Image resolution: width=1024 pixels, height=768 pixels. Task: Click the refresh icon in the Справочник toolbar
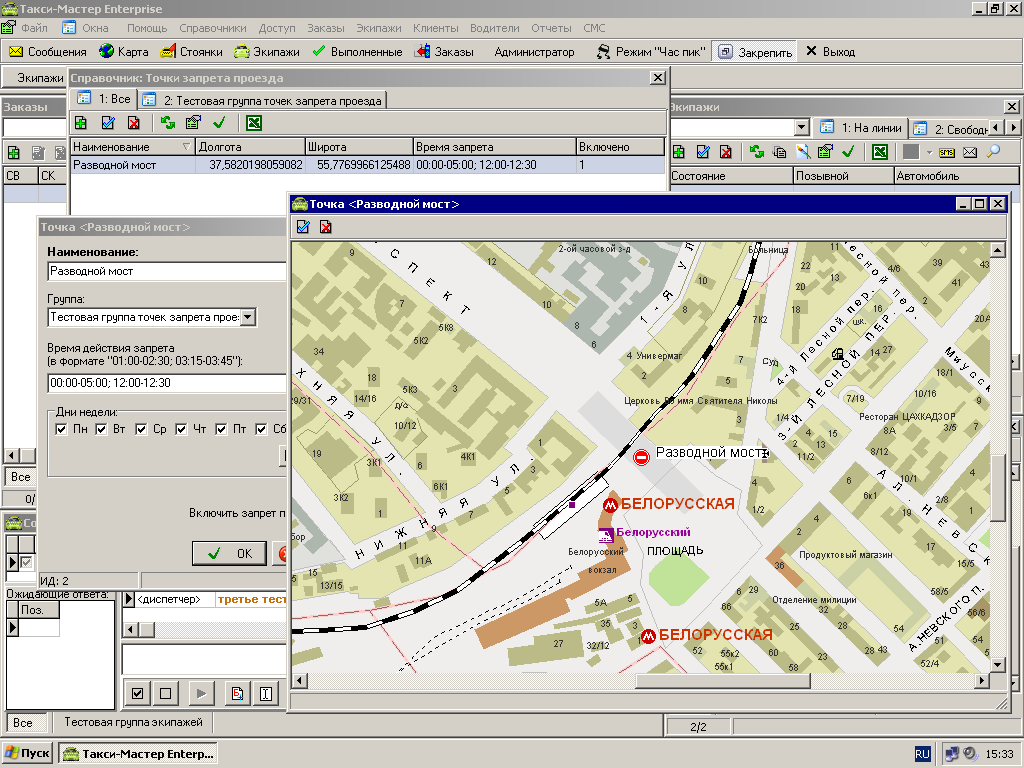[x=168, y=123]
